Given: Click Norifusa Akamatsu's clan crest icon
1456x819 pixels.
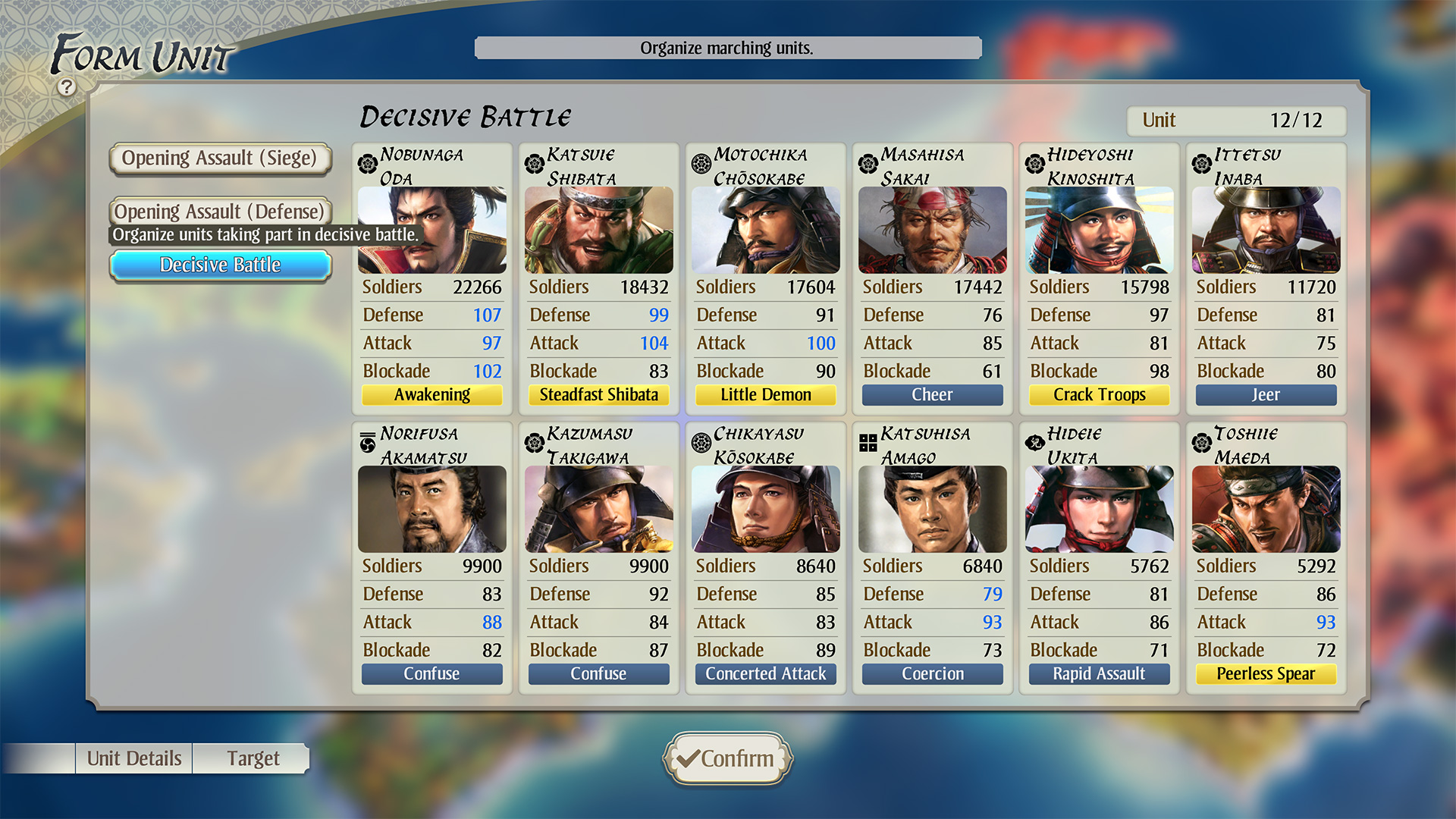Looking at the screenshot, I should (x=368, y=442).
